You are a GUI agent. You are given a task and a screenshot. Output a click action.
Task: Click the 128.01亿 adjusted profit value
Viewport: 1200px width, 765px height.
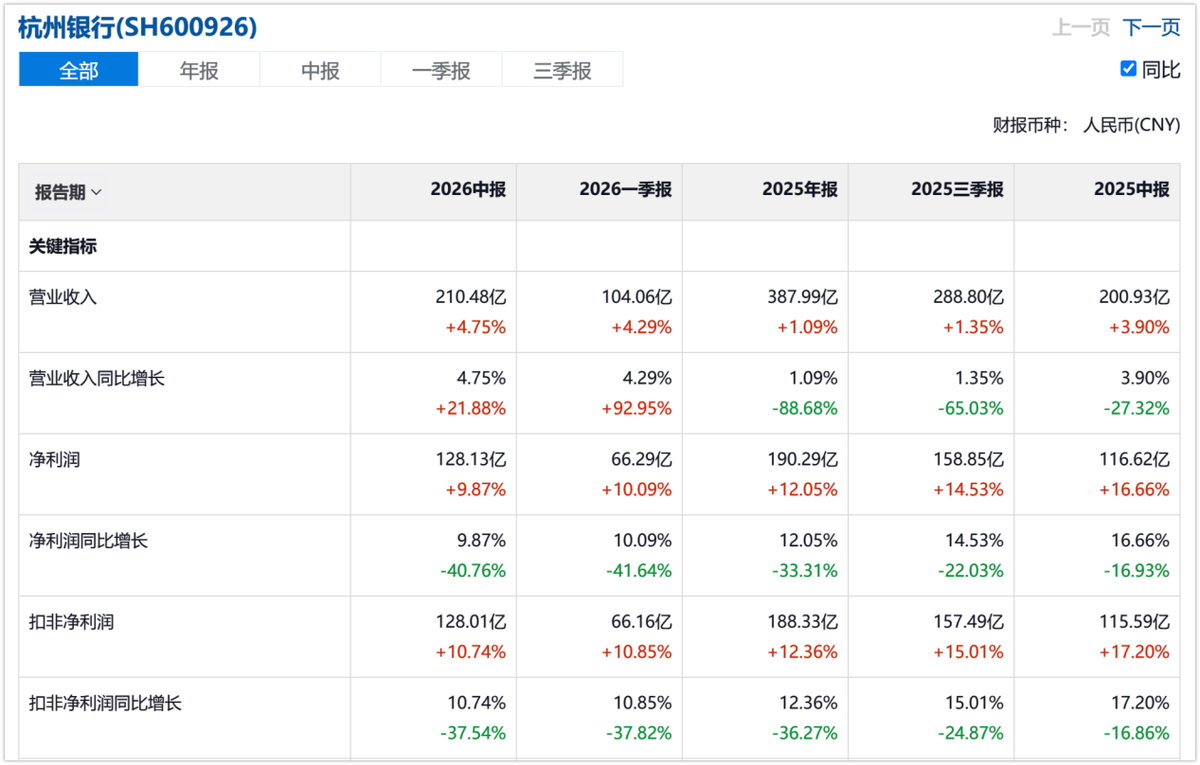tap(471, 622)
